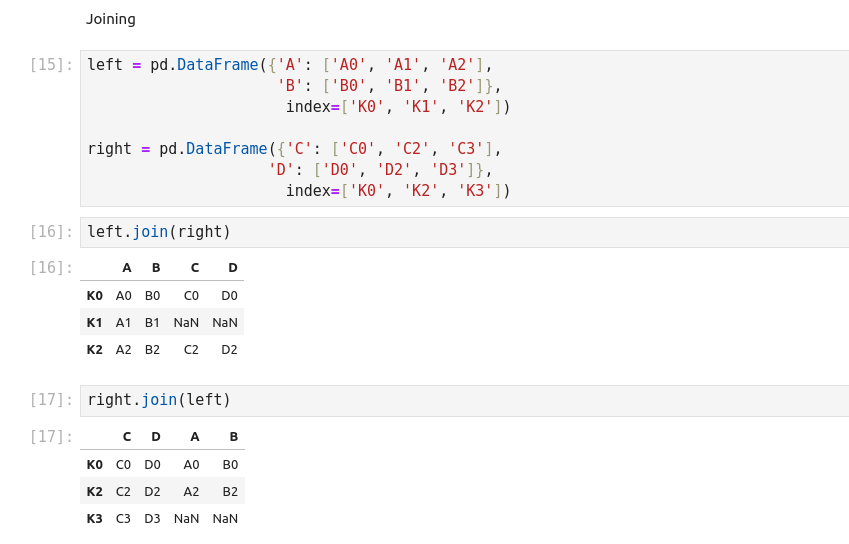Select the K1 row label in first table
The height and width of the screenshot is (544, 849).
tap(95, 322)
